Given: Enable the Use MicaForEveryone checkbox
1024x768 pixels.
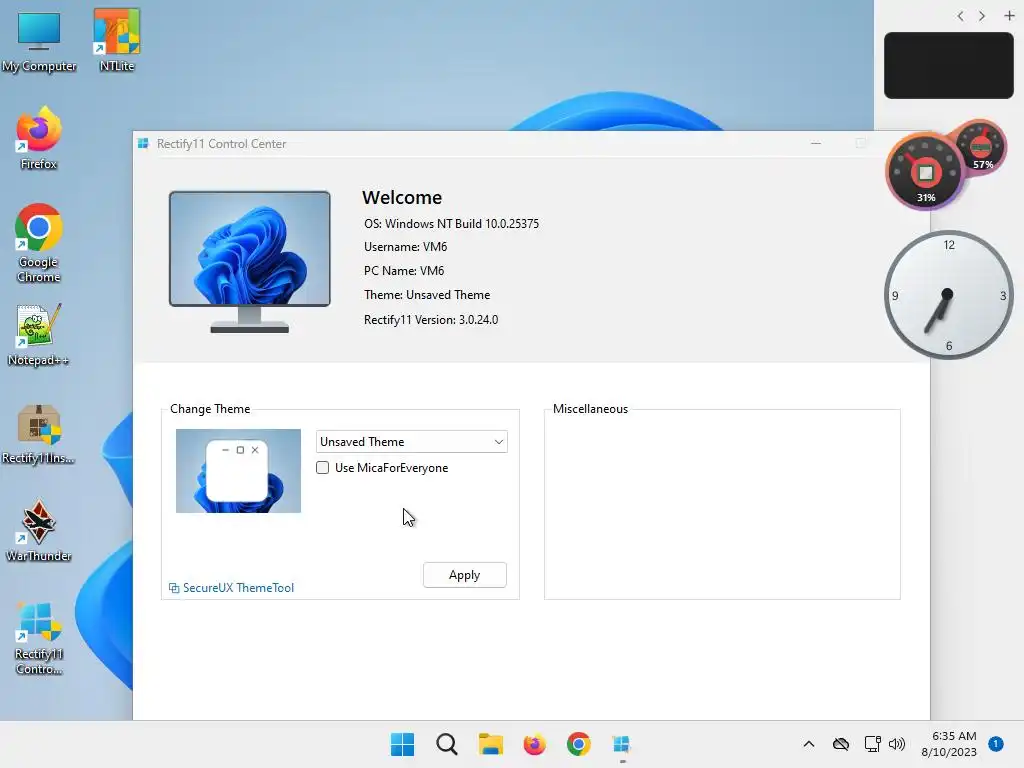Looking at the screenshot, I should 323,468.
